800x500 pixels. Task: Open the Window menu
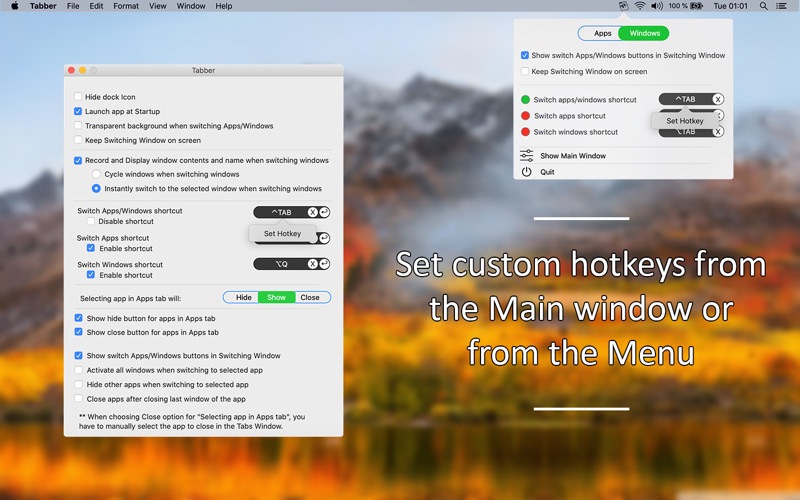[x=191, y=6]
